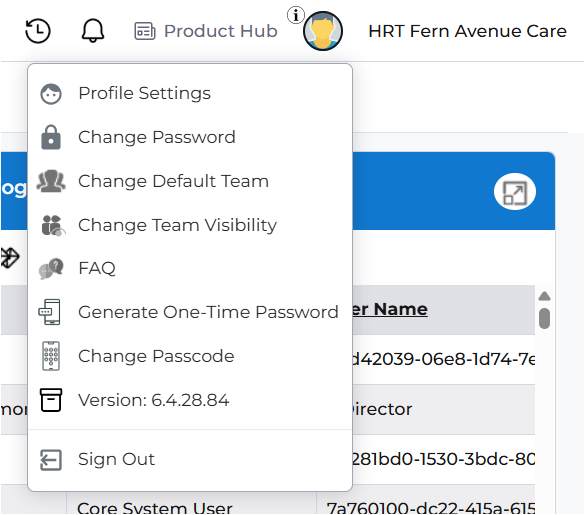Image resolution: width=585 pixels, height=515 pixels.
Task: Click the lock icon for Change Password
Action: pos(51,137)
